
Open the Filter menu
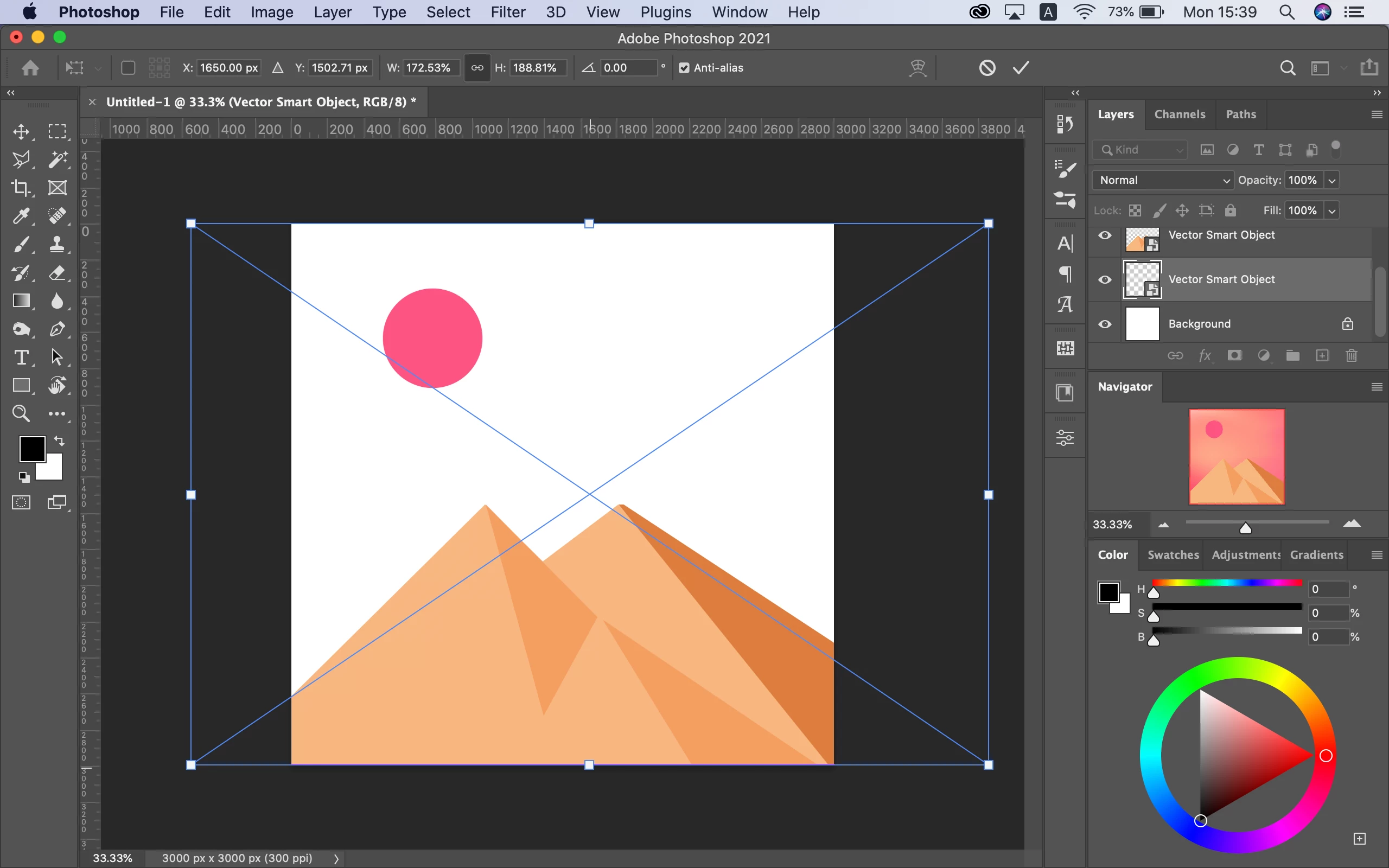point(507,12)
